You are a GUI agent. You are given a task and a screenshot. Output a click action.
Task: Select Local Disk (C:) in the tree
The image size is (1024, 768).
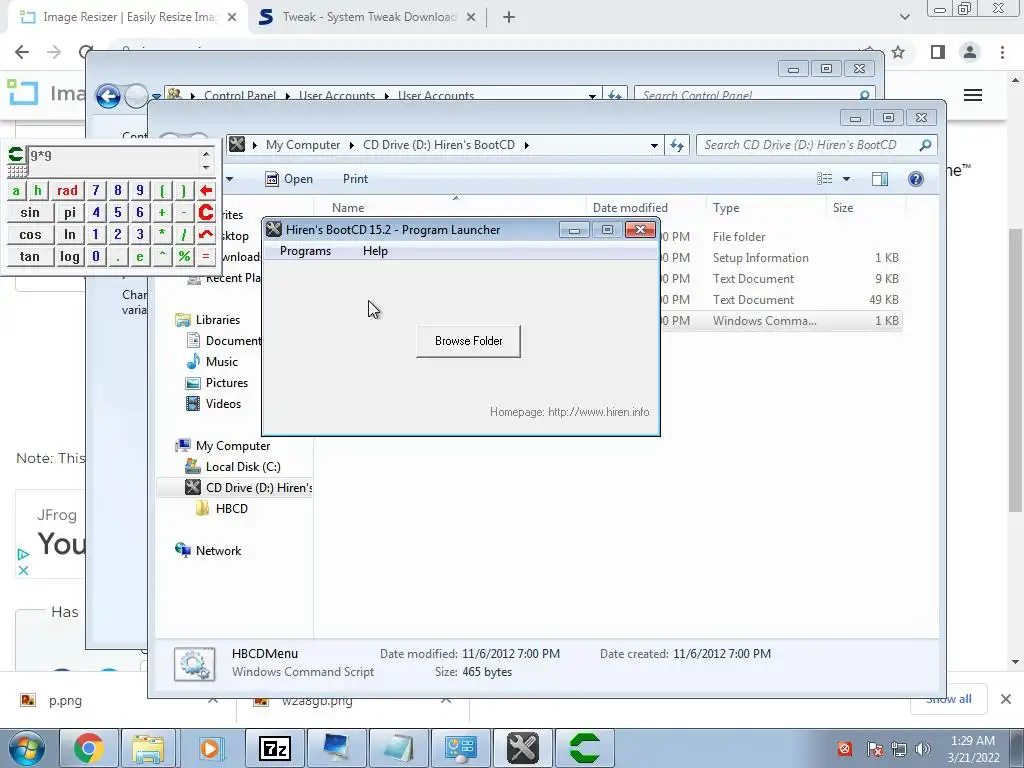pyautogui.click(x=243, y=467)
